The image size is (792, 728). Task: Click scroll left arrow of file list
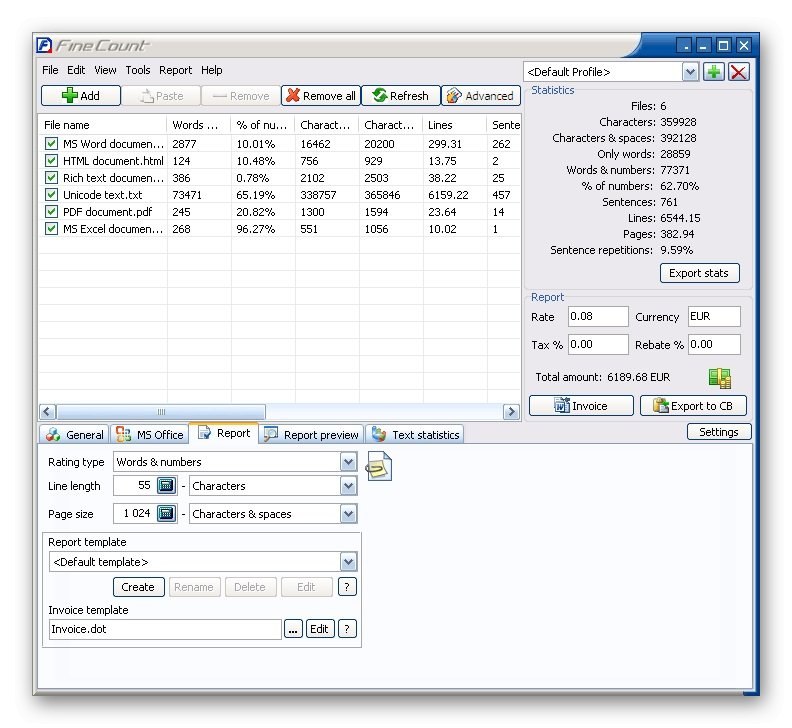point(47,412)
